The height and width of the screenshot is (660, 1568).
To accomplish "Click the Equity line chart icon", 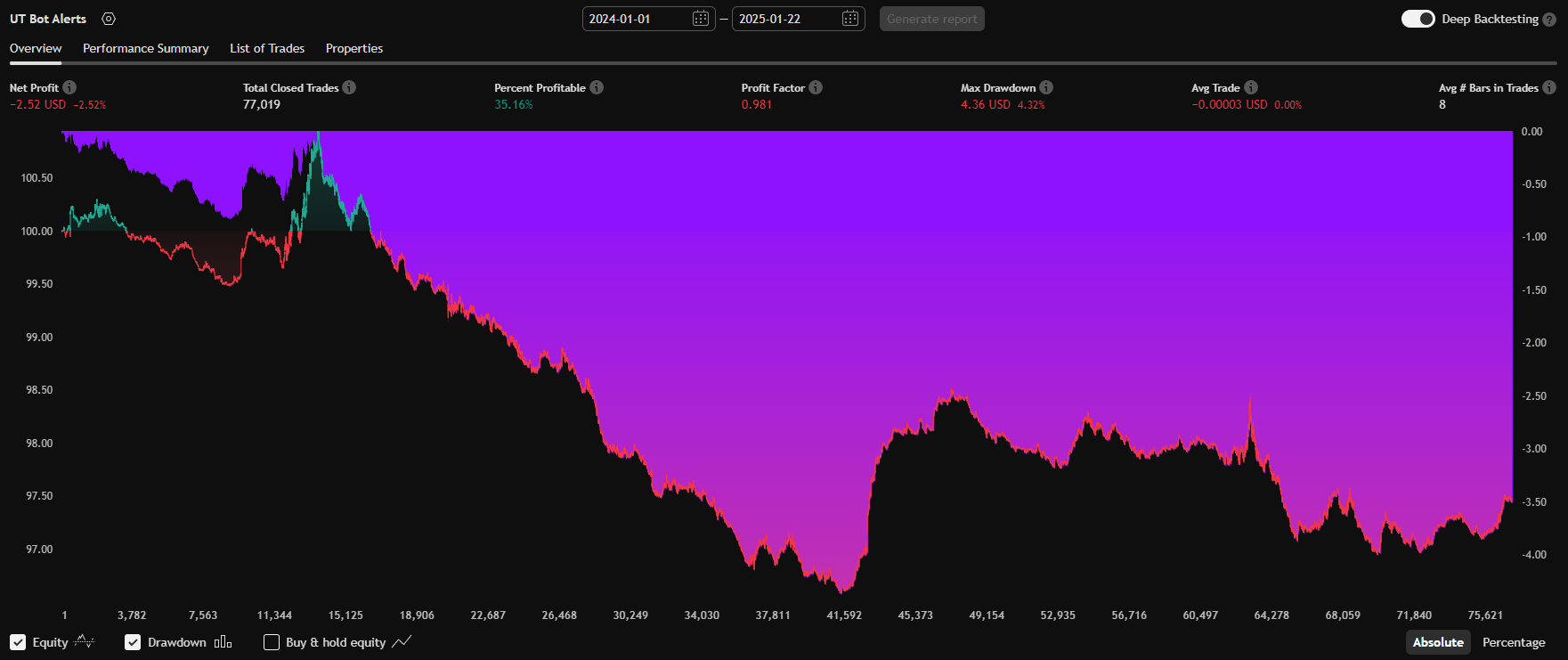I will coord(85,641).
